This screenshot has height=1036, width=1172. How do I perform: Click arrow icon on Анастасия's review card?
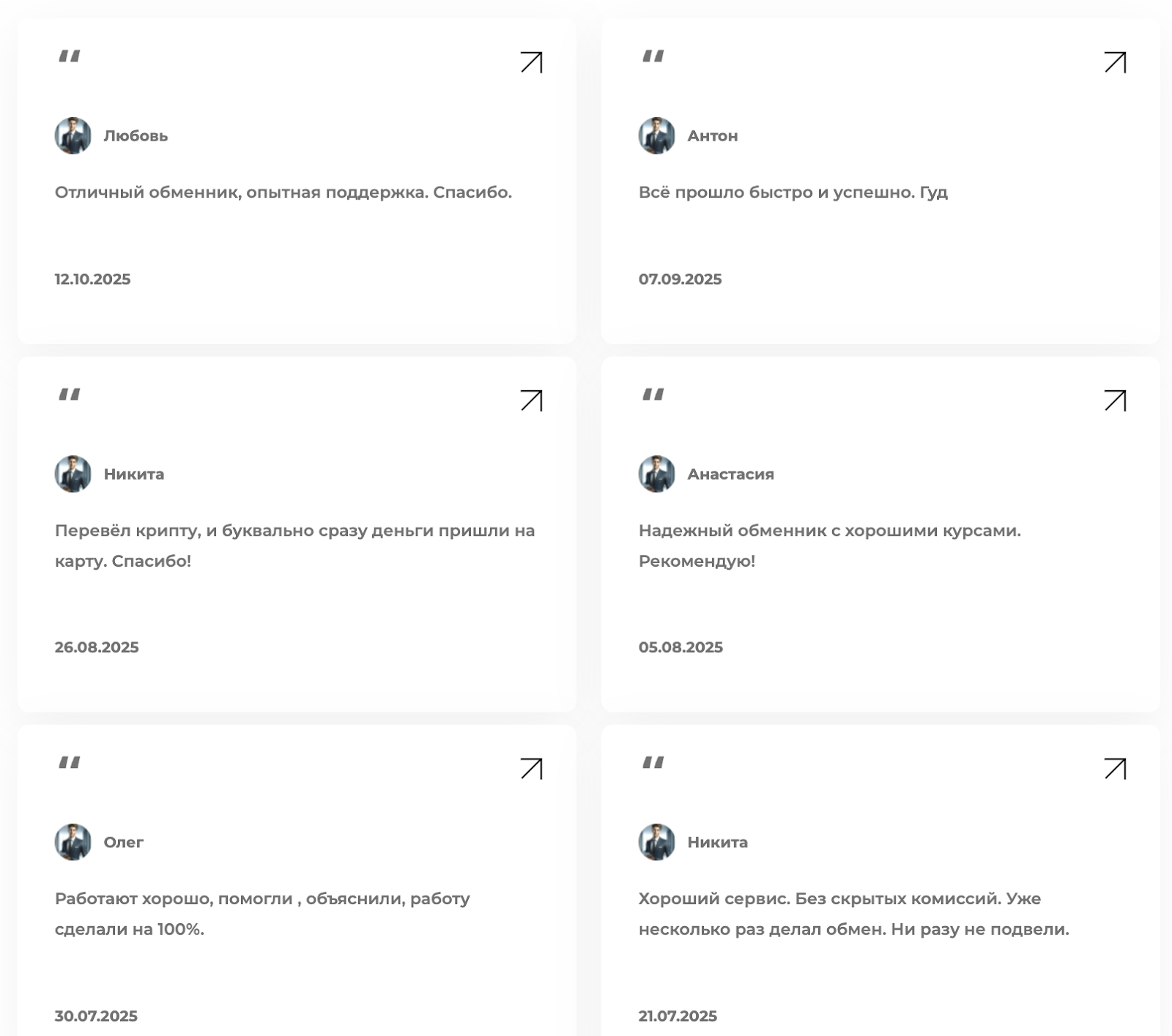(x=1115, y=400)
